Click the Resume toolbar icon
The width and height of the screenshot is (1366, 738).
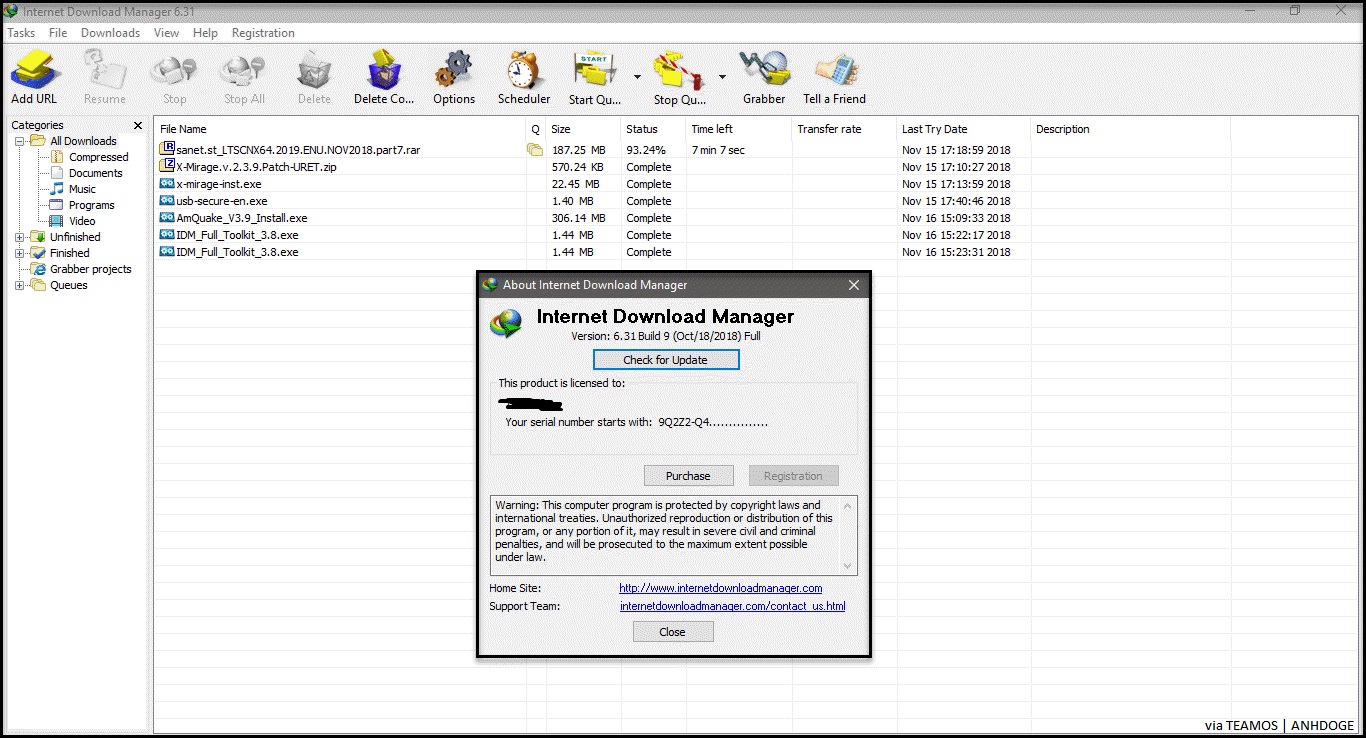point(105,69)
